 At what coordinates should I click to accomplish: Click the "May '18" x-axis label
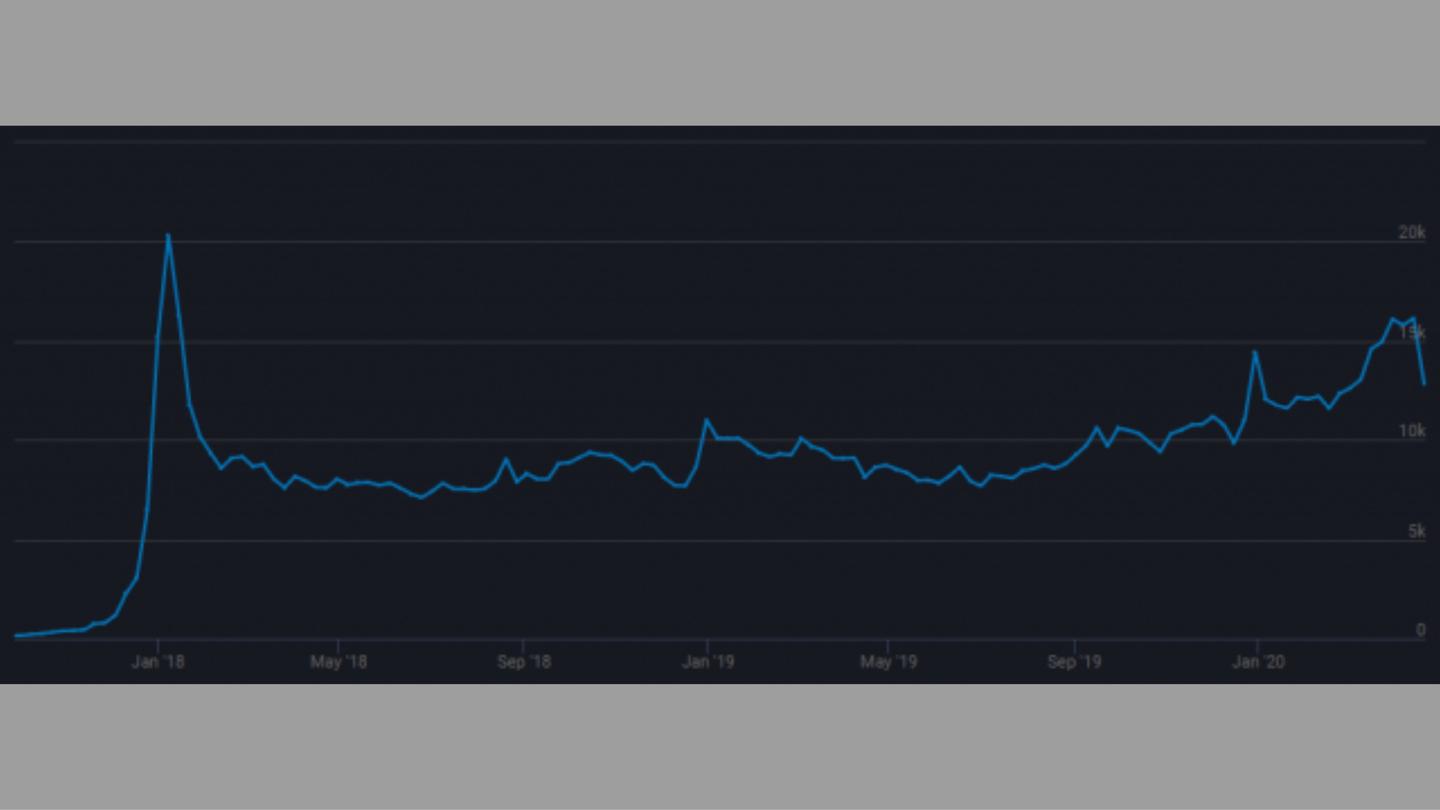coord(339,662)
